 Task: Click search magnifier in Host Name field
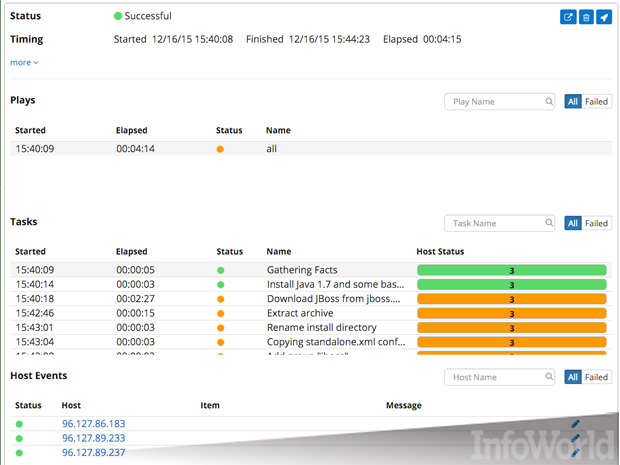[x=549, y=377]
